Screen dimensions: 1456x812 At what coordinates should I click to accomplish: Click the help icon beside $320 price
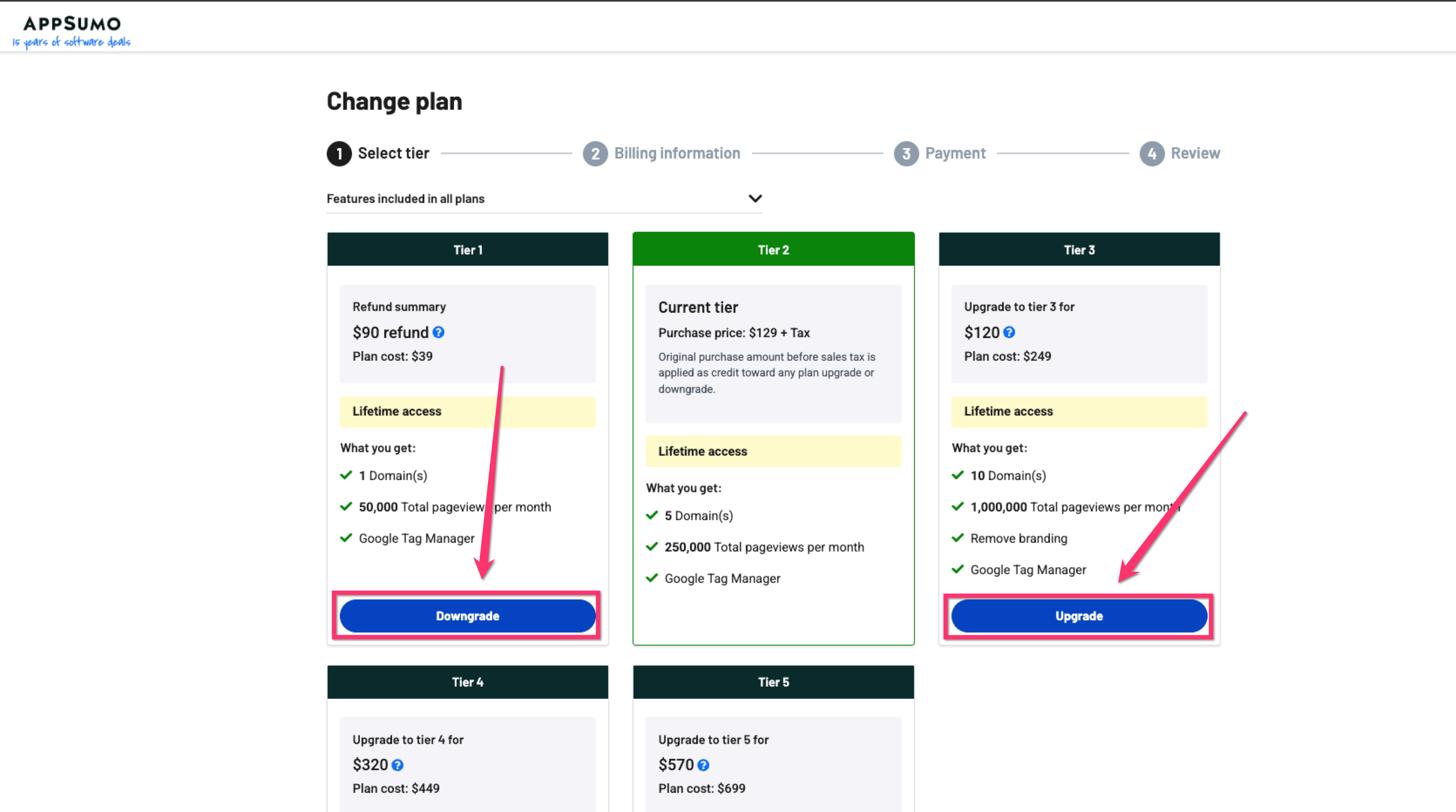coord(397,765)
